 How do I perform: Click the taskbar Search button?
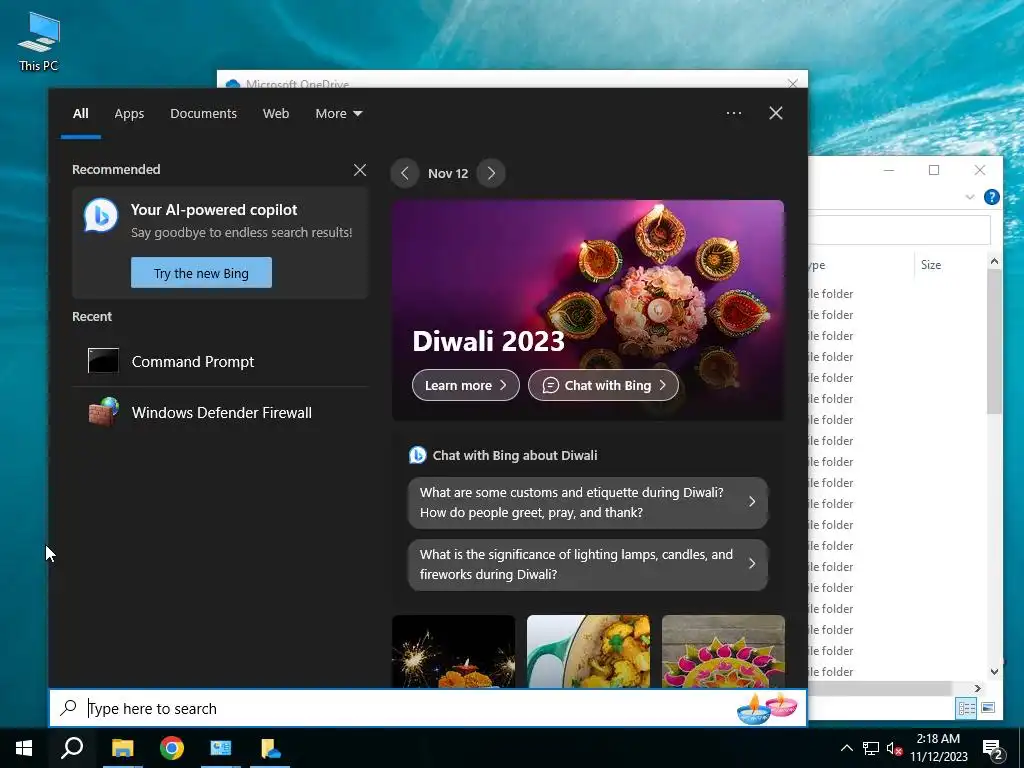72,748
